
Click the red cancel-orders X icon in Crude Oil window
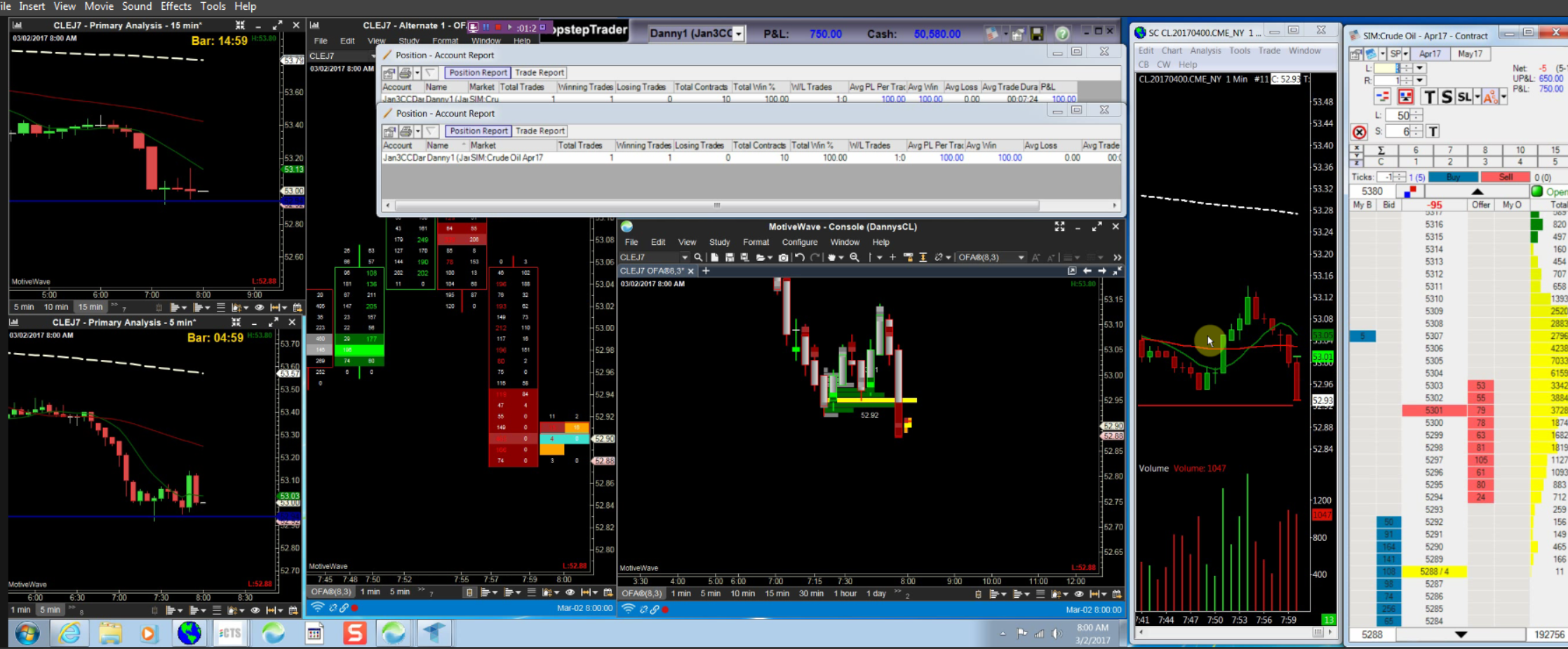pos(1359,132)
